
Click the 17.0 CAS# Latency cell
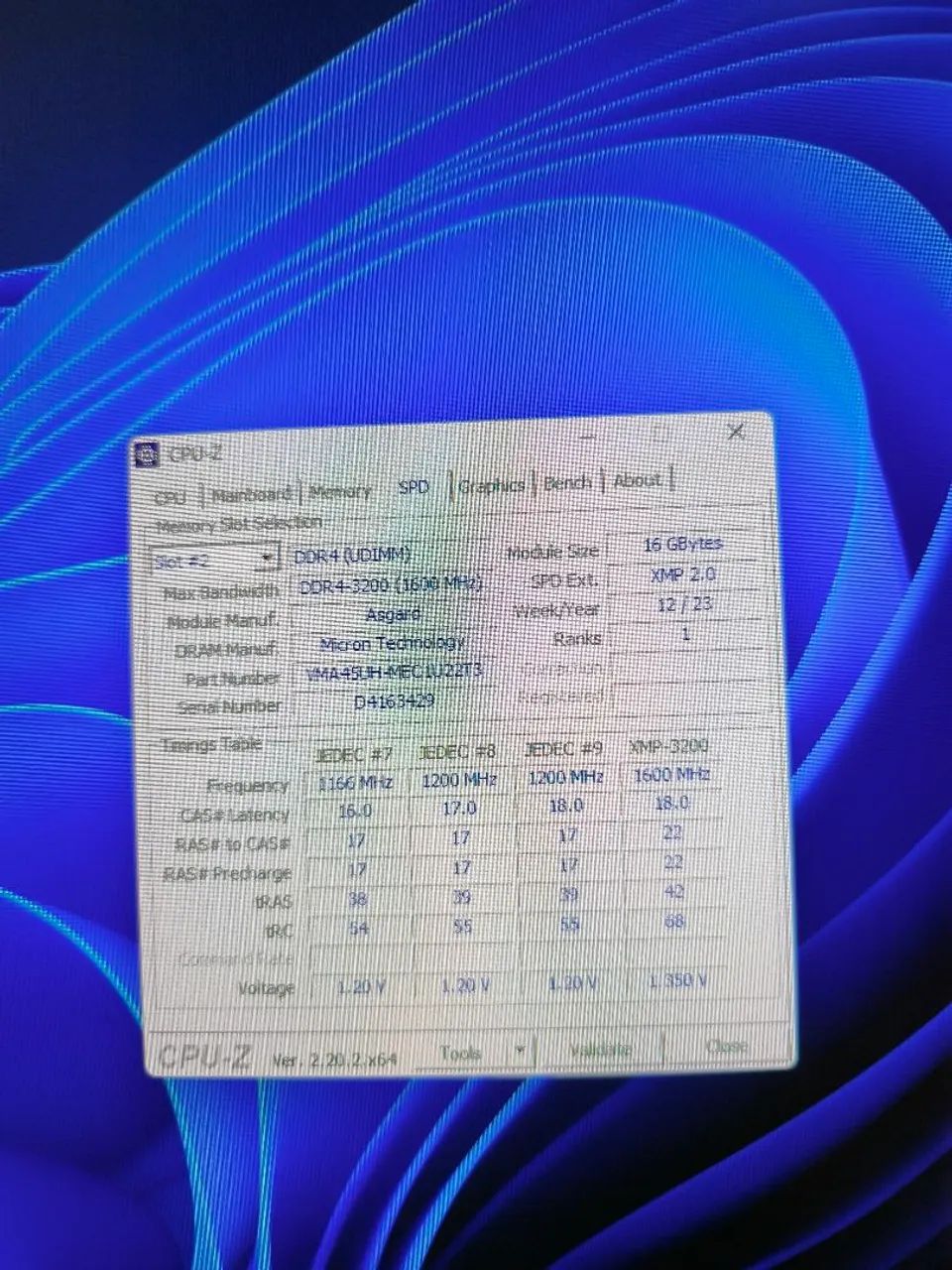(460, 808)
